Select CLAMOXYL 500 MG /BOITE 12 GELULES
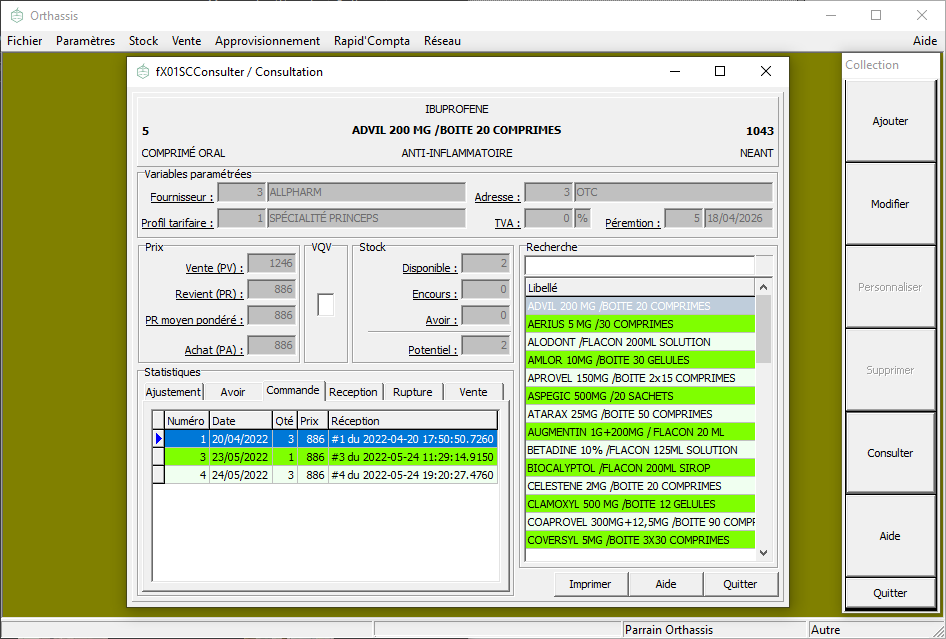 pos(640,504)
